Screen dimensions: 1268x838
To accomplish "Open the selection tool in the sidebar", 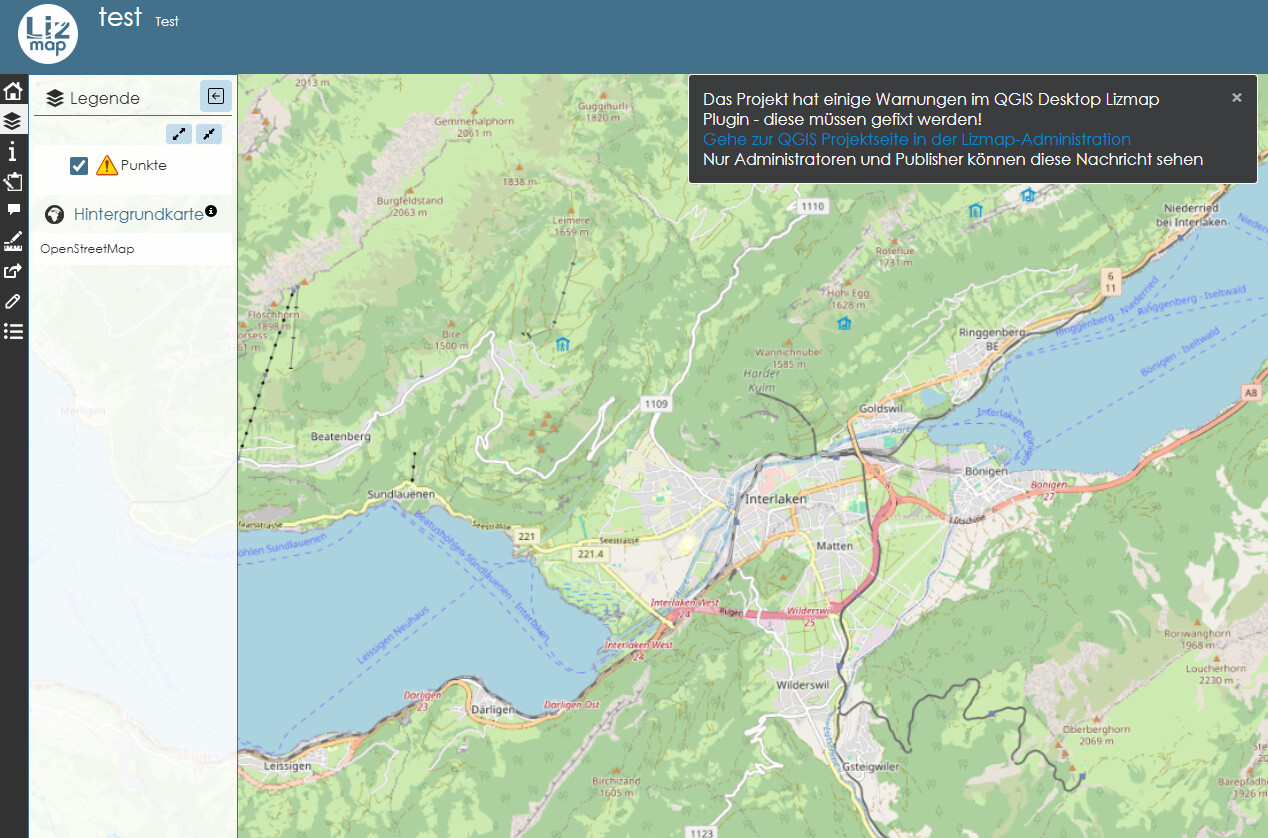I will tap(13, 181).
